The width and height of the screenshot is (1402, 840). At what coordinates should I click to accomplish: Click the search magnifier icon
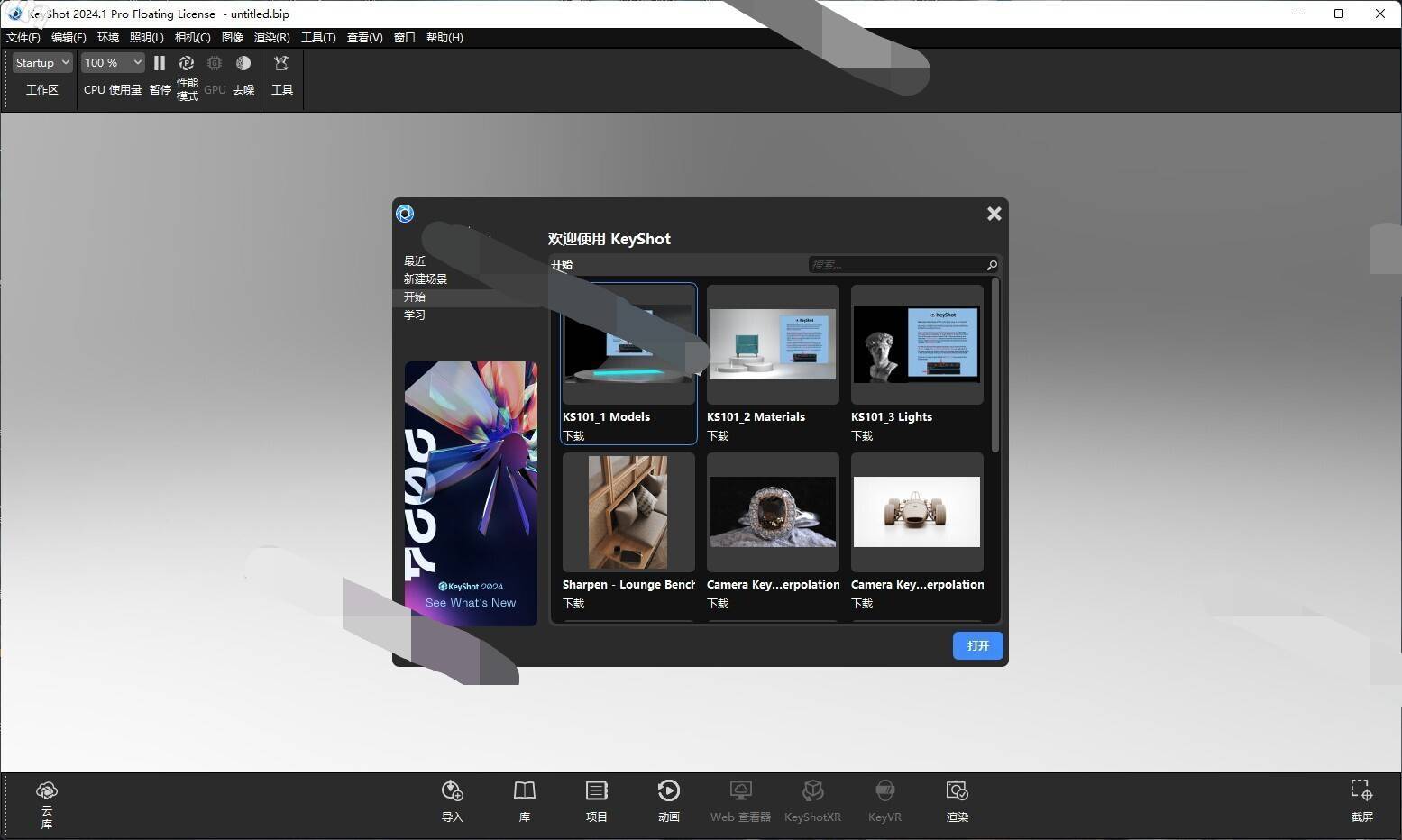992,265
